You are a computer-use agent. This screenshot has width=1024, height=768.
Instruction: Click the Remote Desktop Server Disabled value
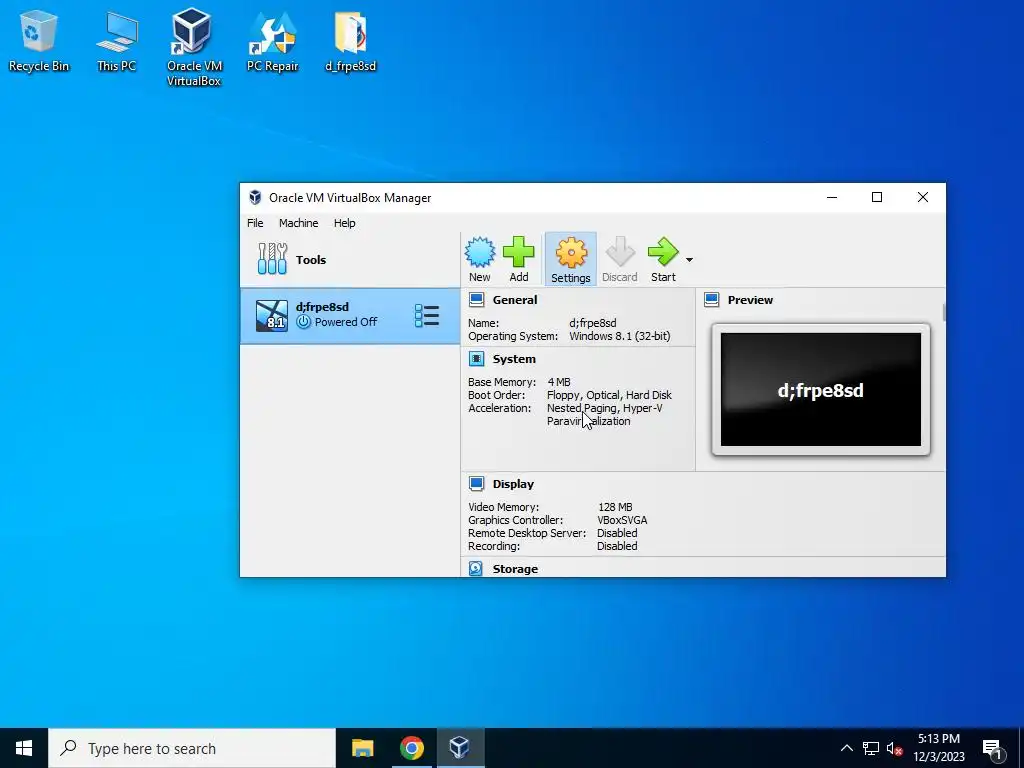pos(617,534)
